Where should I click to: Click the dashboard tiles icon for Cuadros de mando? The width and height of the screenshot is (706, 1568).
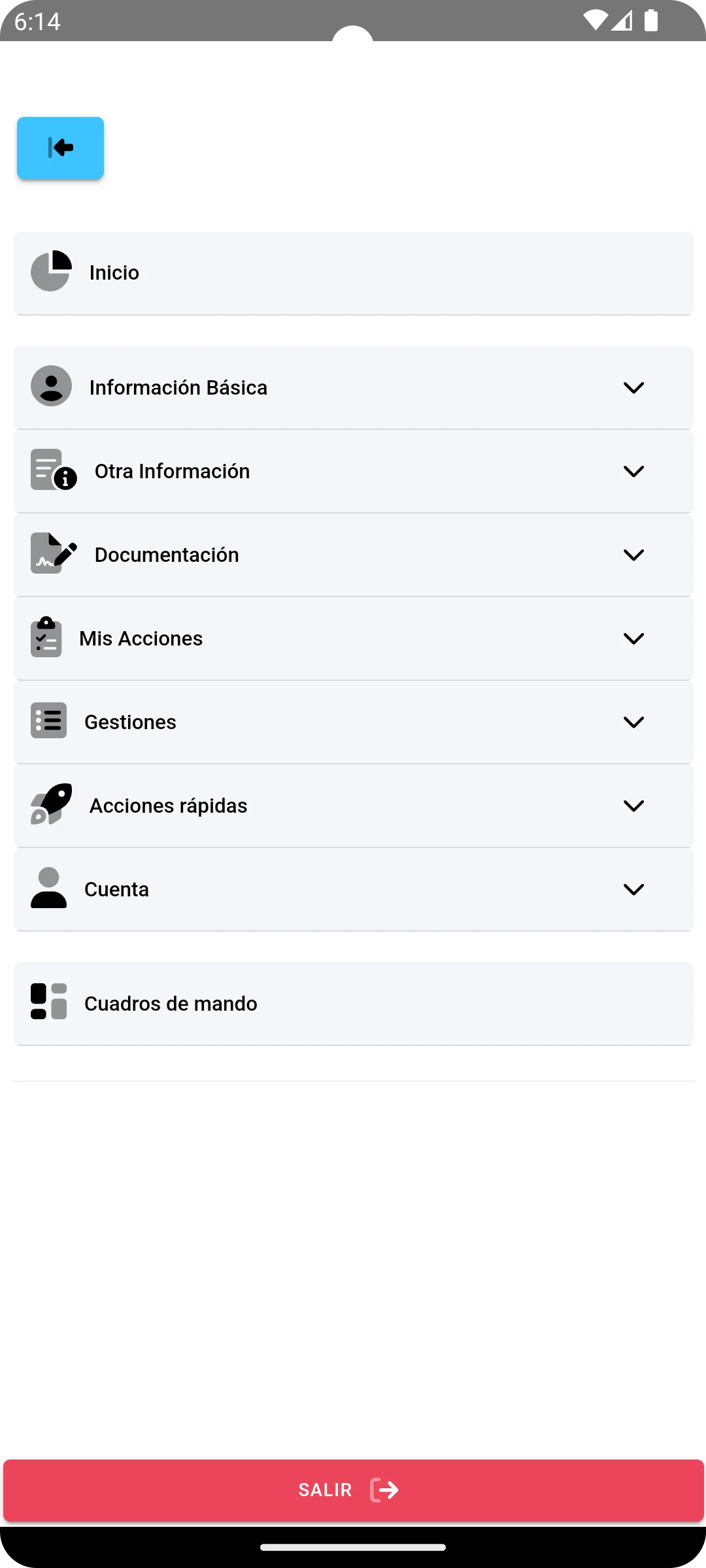pos(48,1002)
